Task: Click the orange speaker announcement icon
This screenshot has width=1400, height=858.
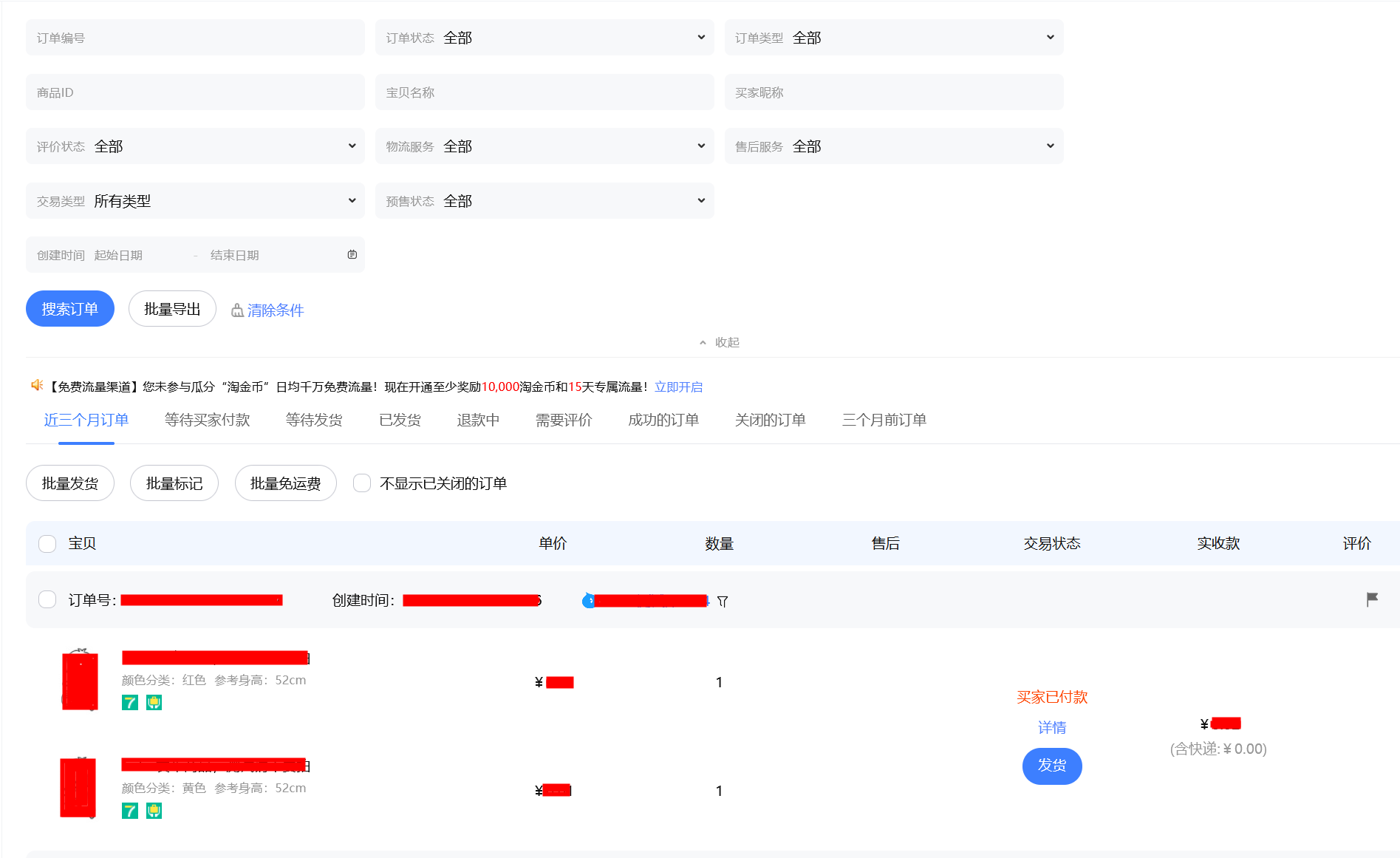Action: (x=37, y=386)
